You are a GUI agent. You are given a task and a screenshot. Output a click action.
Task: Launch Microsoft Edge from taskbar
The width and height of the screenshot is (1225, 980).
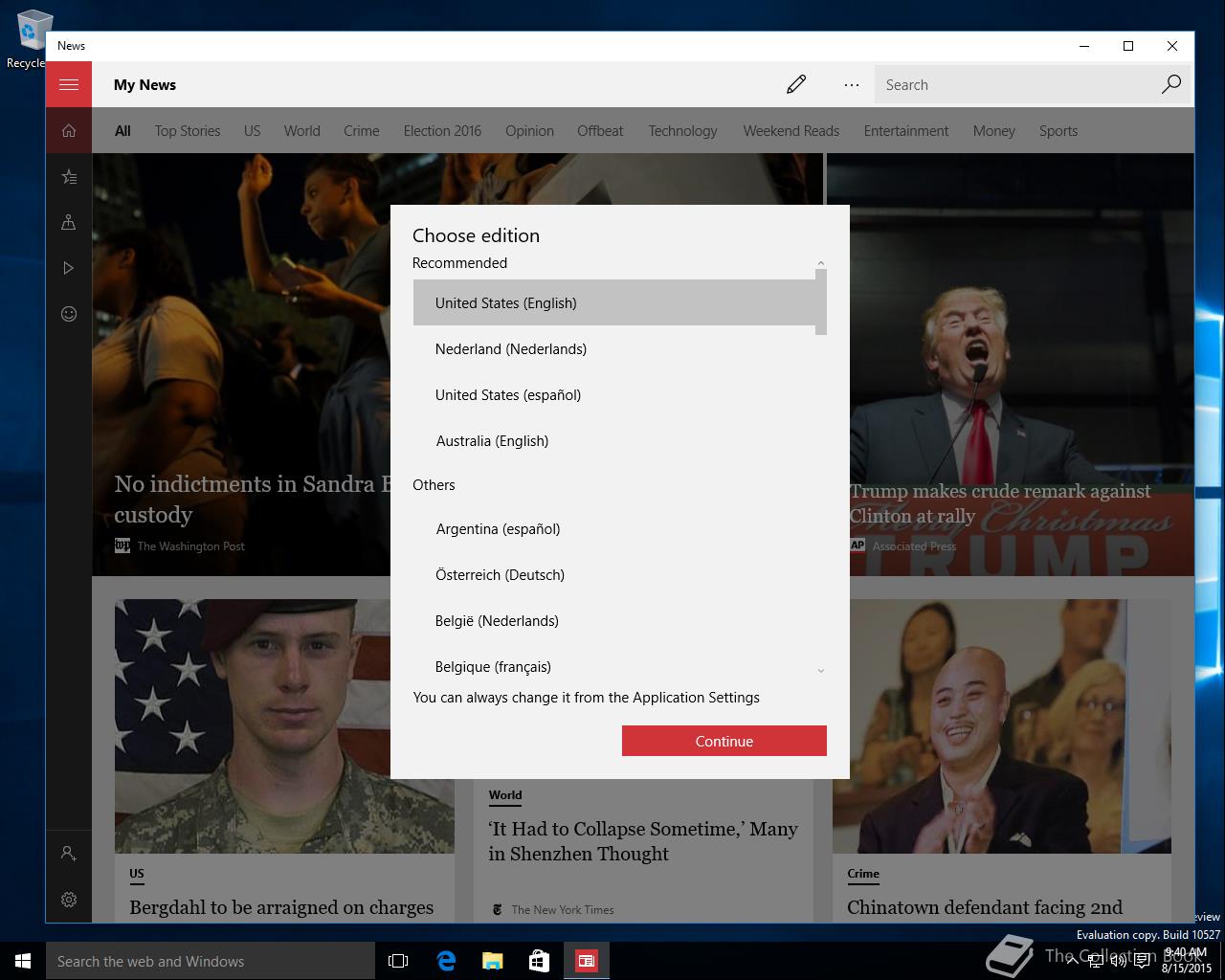[x=445, y=961]
